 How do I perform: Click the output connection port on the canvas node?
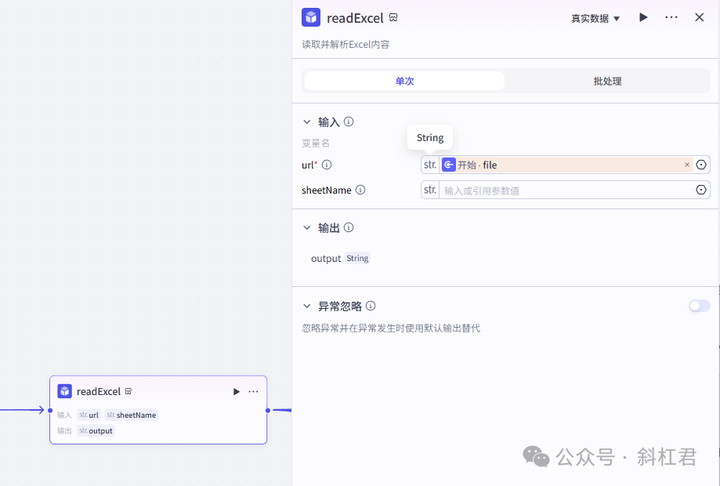coord(268,410)
